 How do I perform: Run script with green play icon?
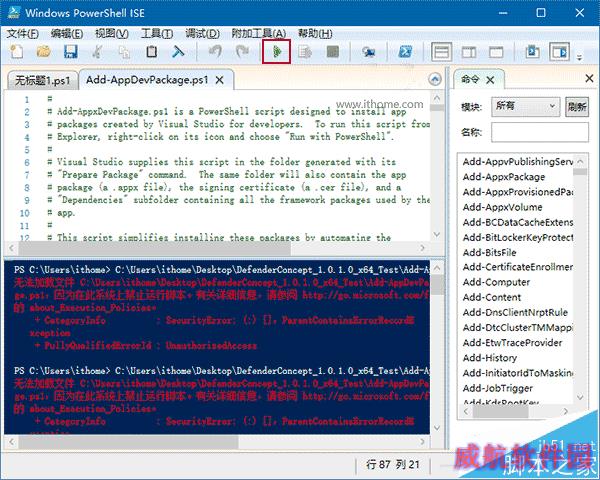[x=276, y=52]
